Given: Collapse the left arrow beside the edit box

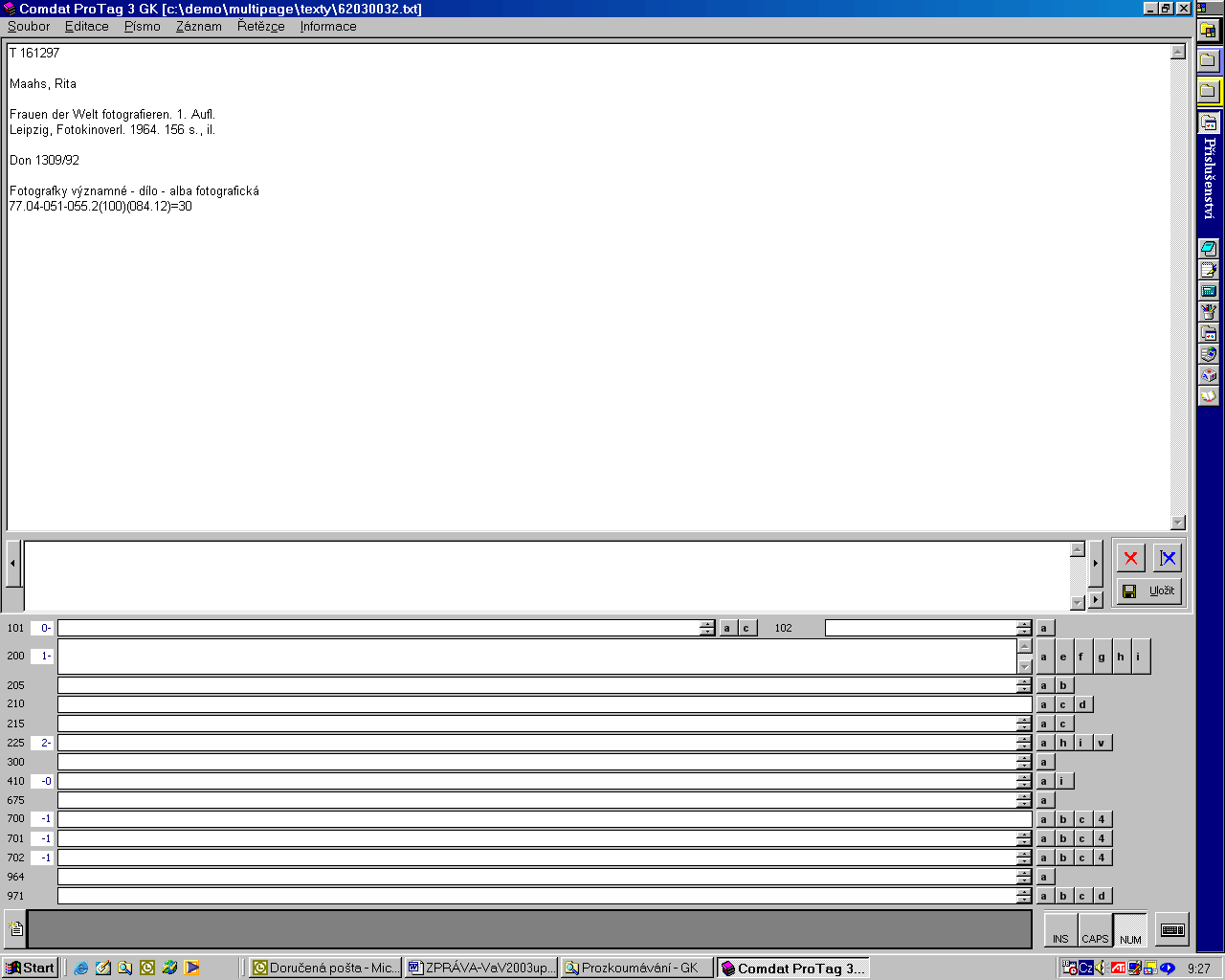Looking at the screenshot, I should 12,563.
